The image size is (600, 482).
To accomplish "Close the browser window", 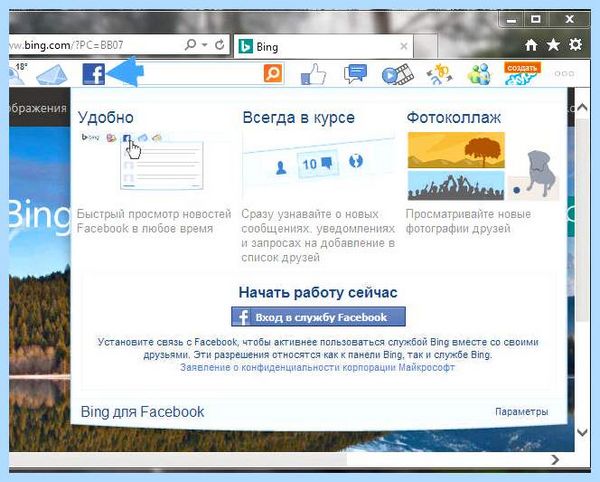I will 569,19.
